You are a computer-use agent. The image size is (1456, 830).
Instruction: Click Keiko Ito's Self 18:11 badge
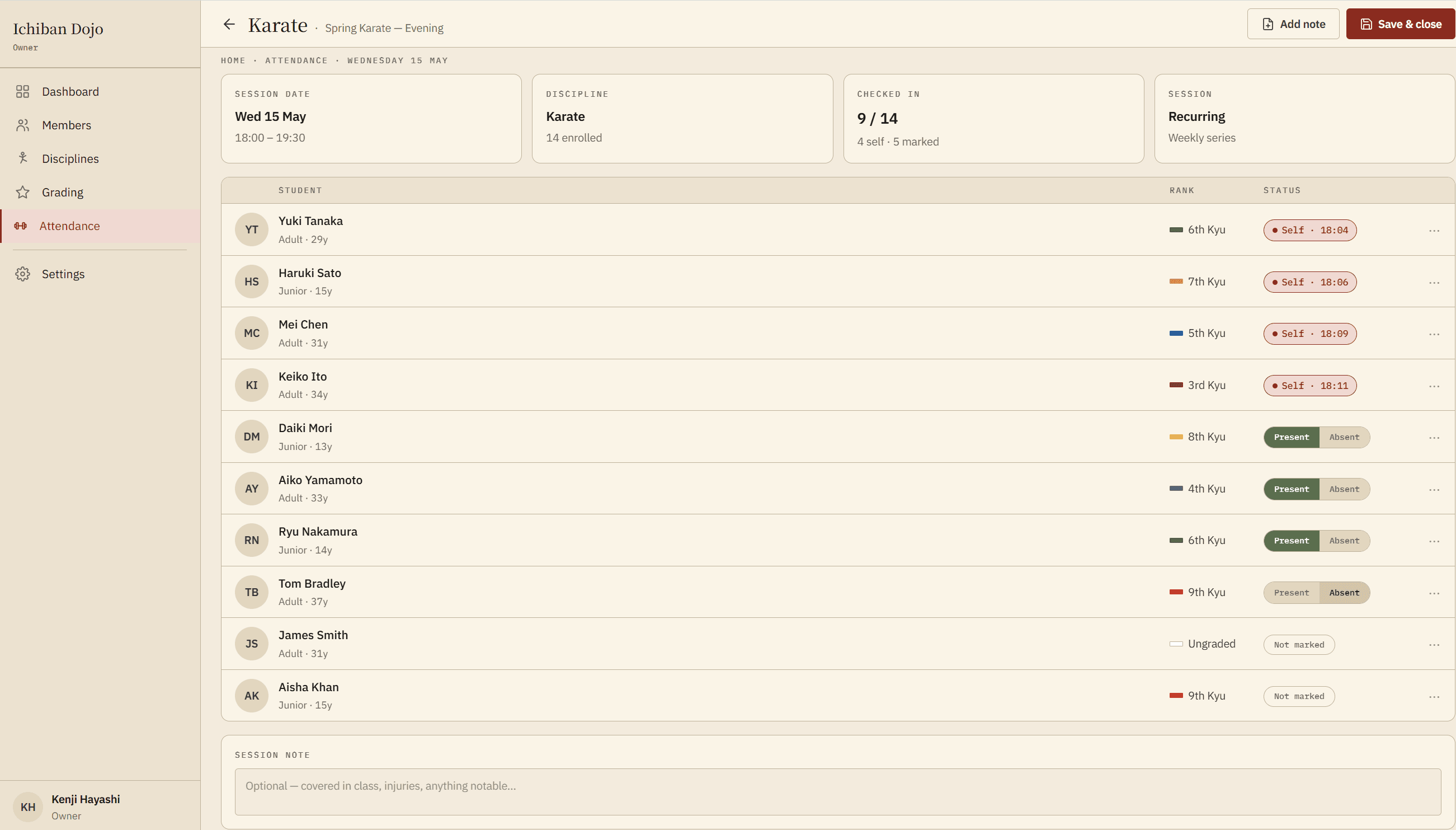[x=1309, y=386]
